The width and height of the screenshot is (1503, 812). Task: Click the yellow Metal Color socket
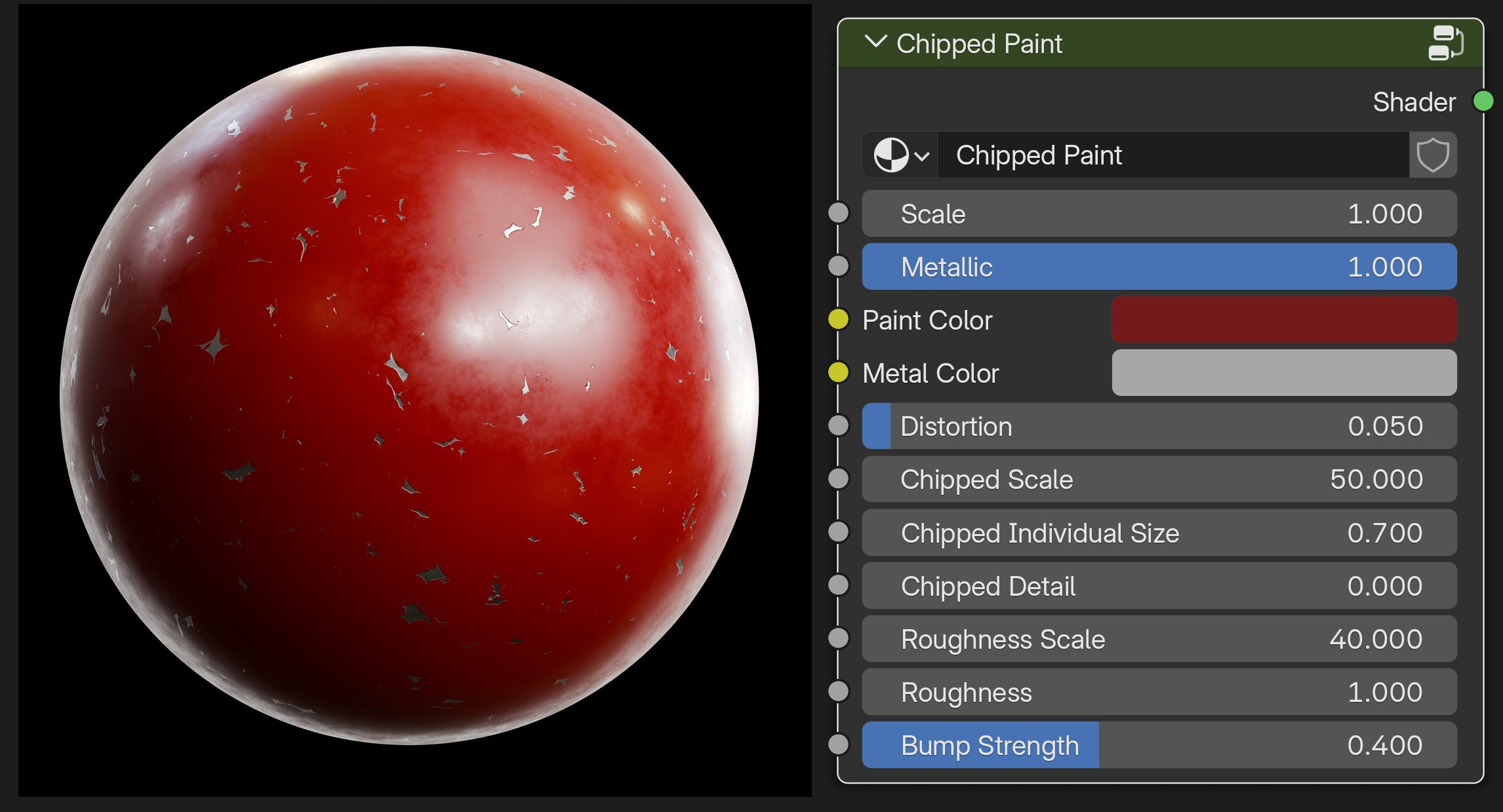839,372
